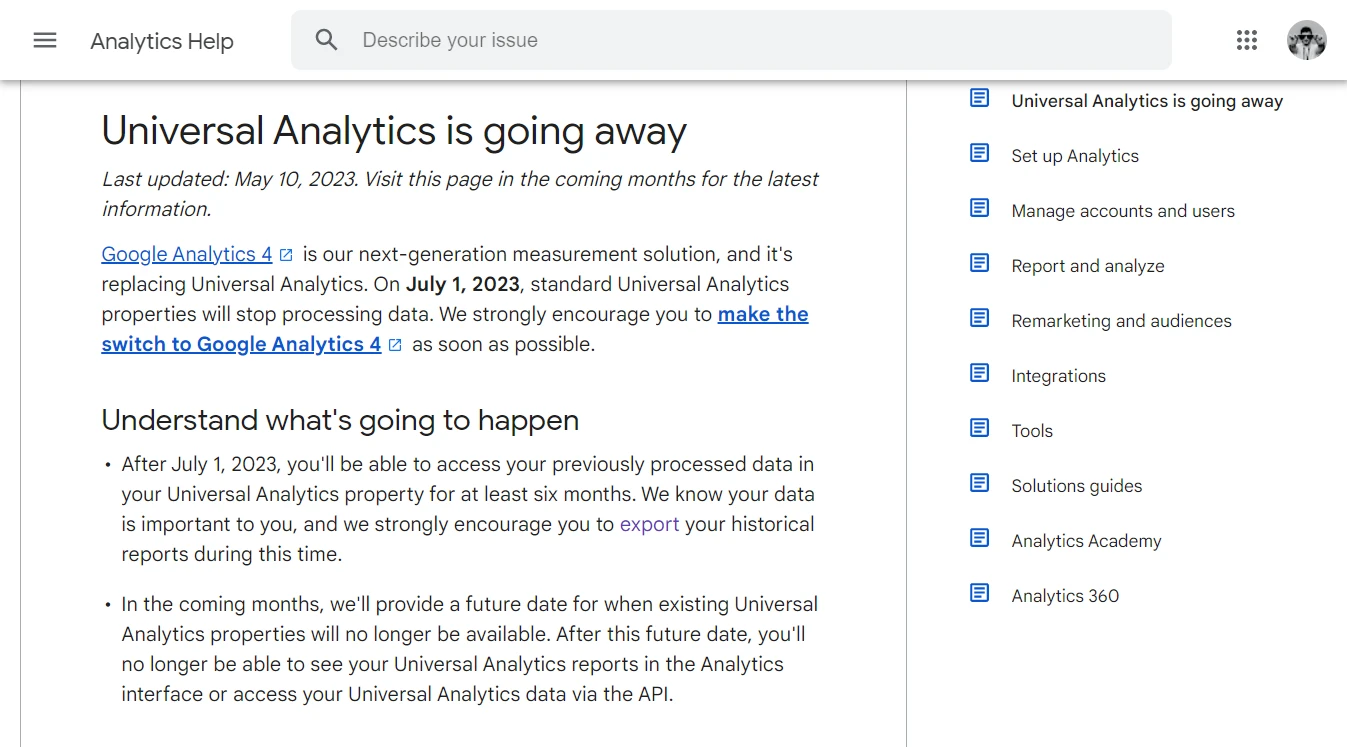Click the search magnifier icon

click(x=326, y=40)
